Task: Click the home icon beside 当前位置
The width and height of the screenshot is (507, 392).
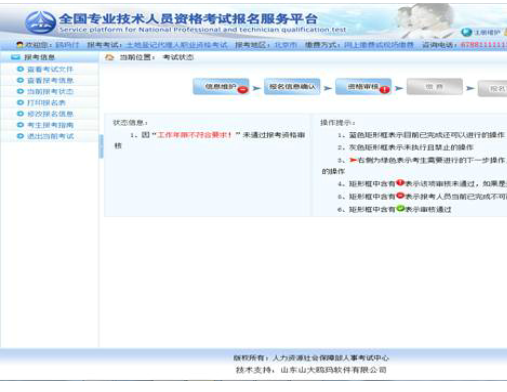Action: pos(110,57)
